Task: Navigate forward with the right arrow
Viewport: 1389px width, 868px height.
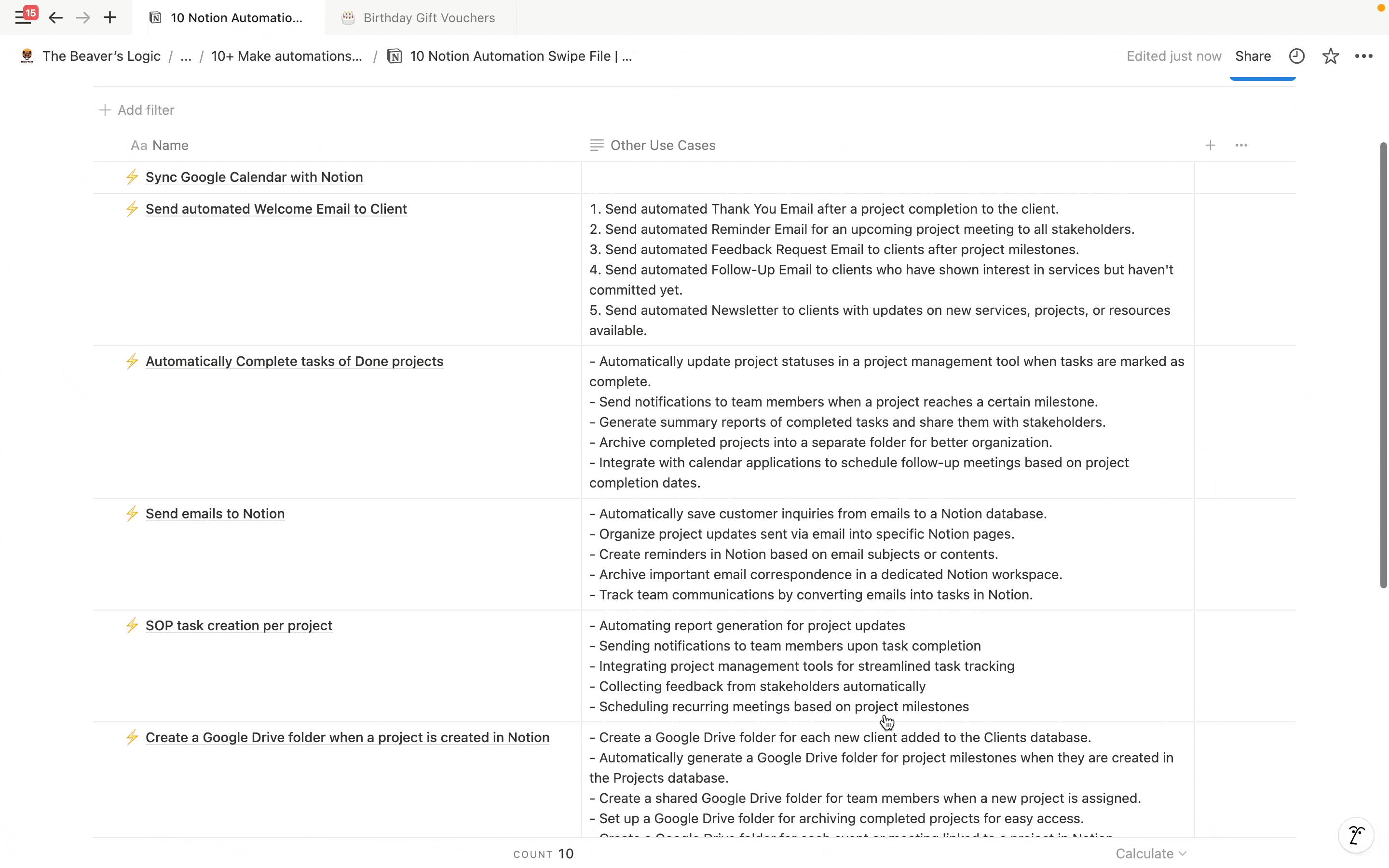Action: click(x=82, y=18)
